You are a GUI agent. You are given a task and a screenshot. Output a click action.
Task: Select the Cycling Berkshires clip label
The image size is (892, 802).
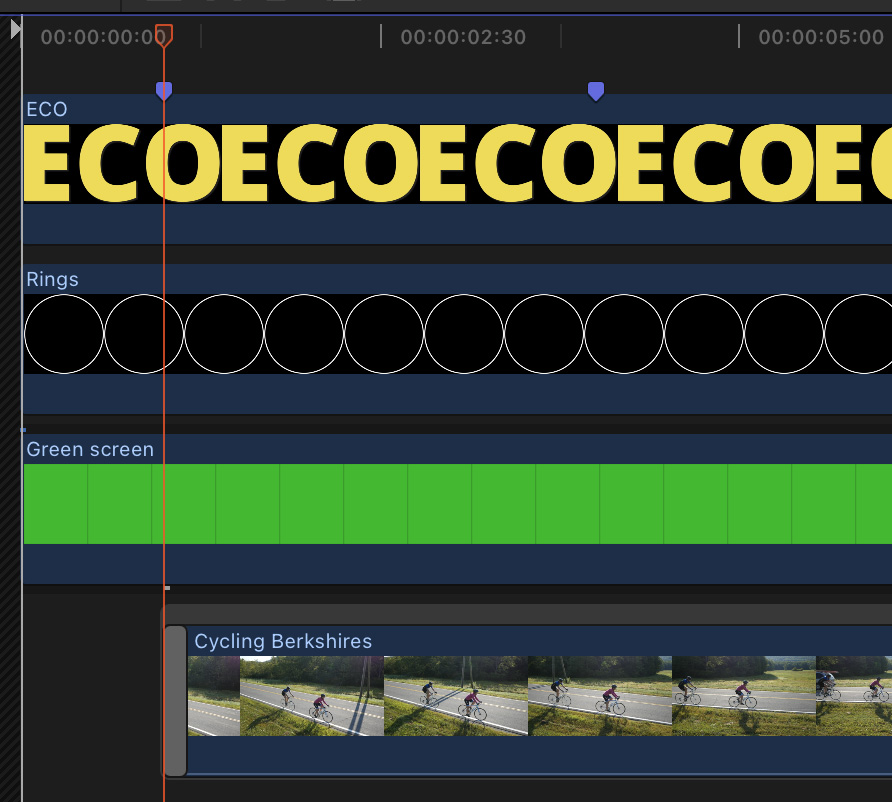click(283, 641)
